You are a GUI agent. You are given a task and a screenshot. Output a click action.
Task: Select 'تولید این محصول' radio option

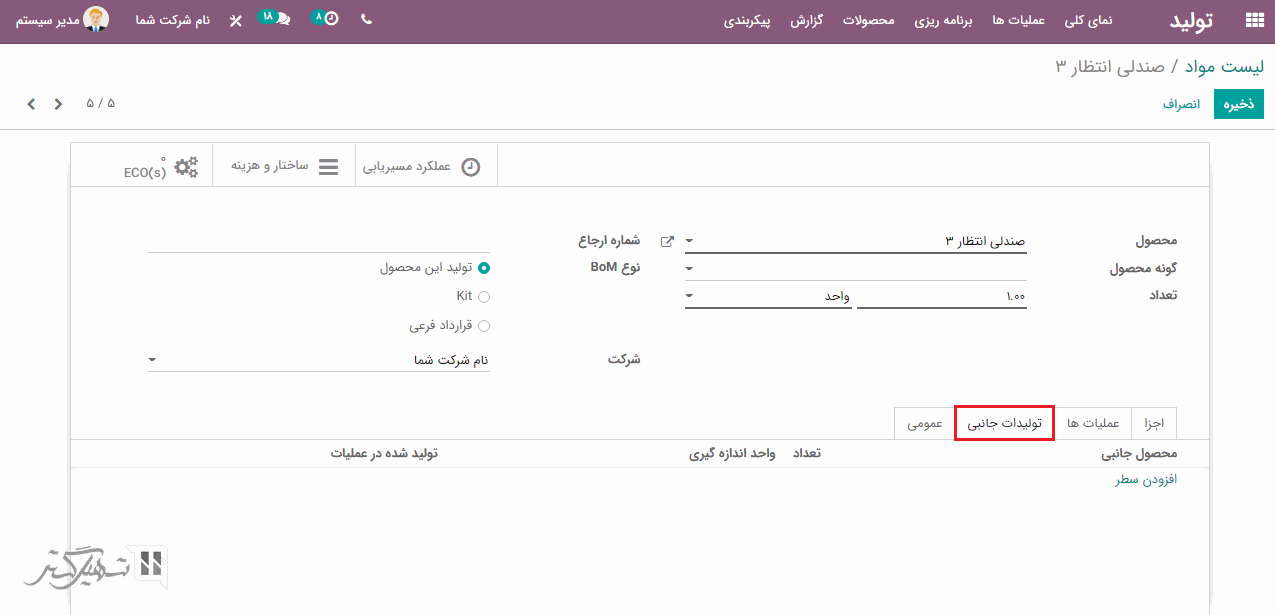484,268
